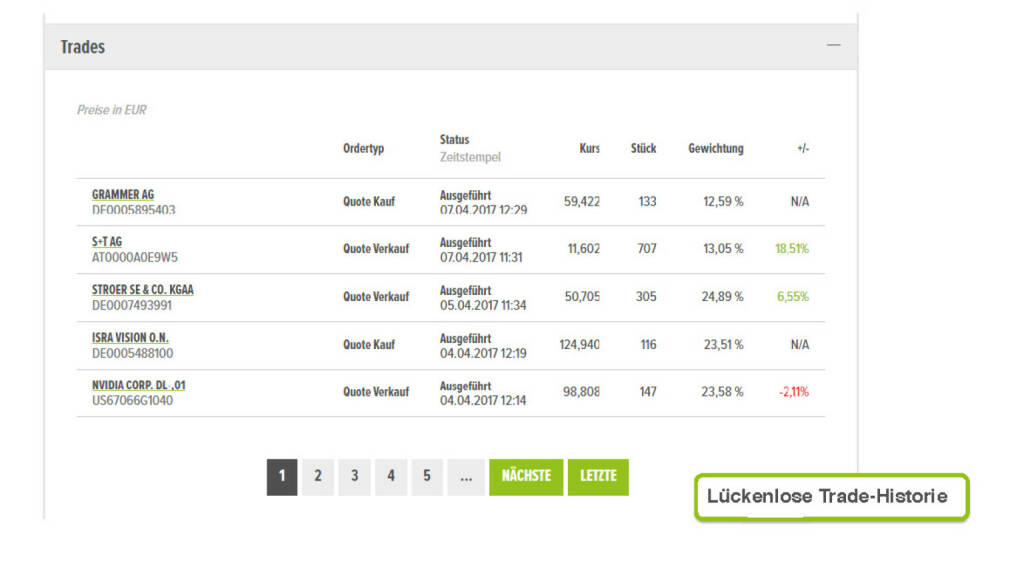The width and height of the screenshot is (1024, 576).
Task: Go to page 3 of trades
Action: tap(354, 477)
